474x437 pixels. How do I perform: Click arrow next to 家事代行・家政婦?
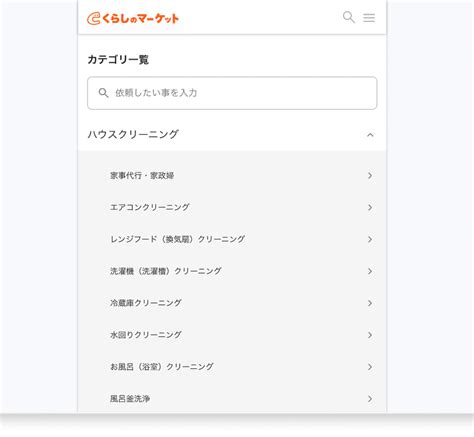click(370, 176)
